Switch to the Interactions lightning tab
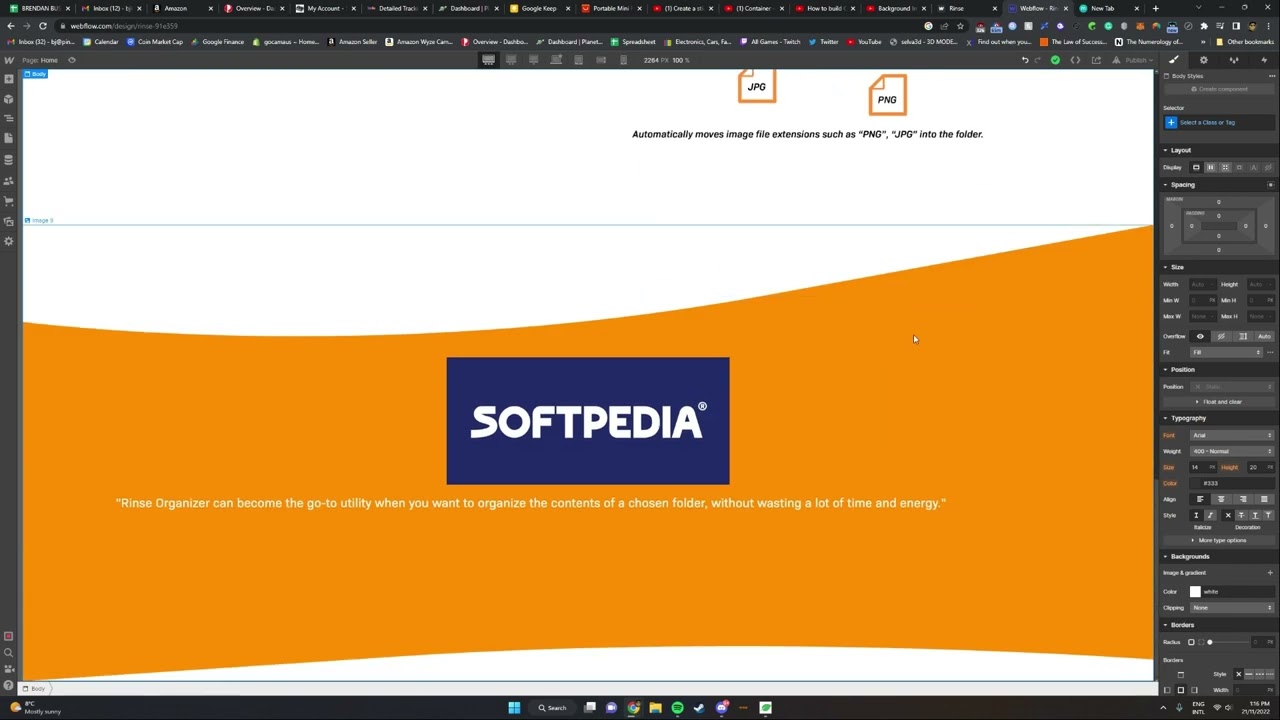 [x=1263, y=60]
